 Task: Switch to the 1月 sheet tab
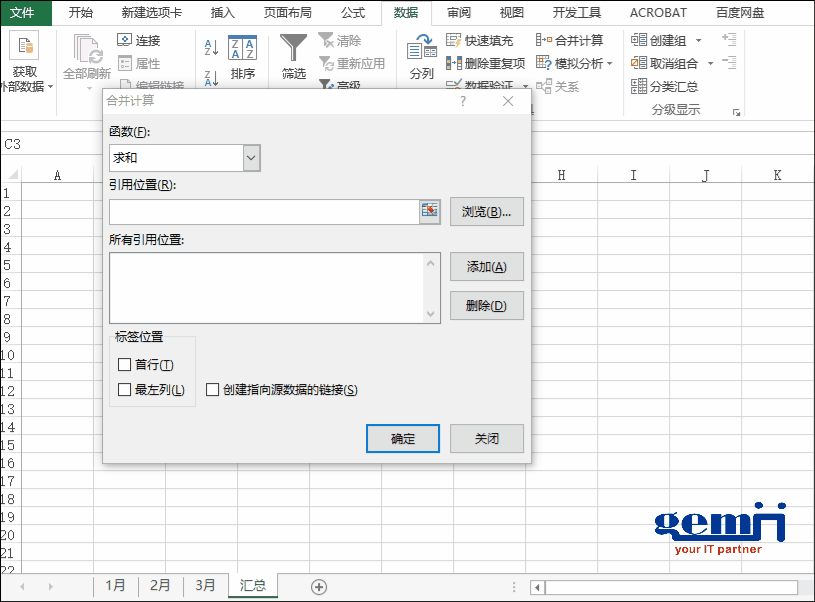click(116, 586)
